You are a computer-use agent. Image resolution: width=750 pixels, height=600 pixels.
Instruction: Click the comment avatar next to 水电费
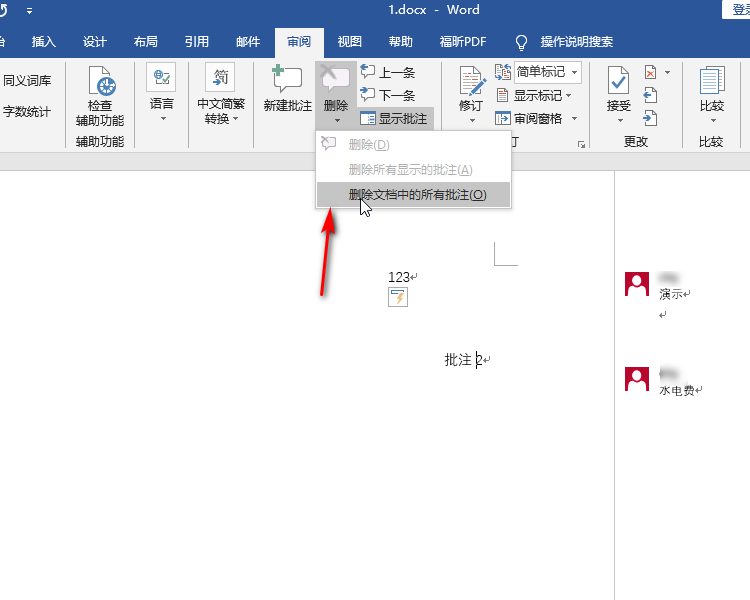637,379
